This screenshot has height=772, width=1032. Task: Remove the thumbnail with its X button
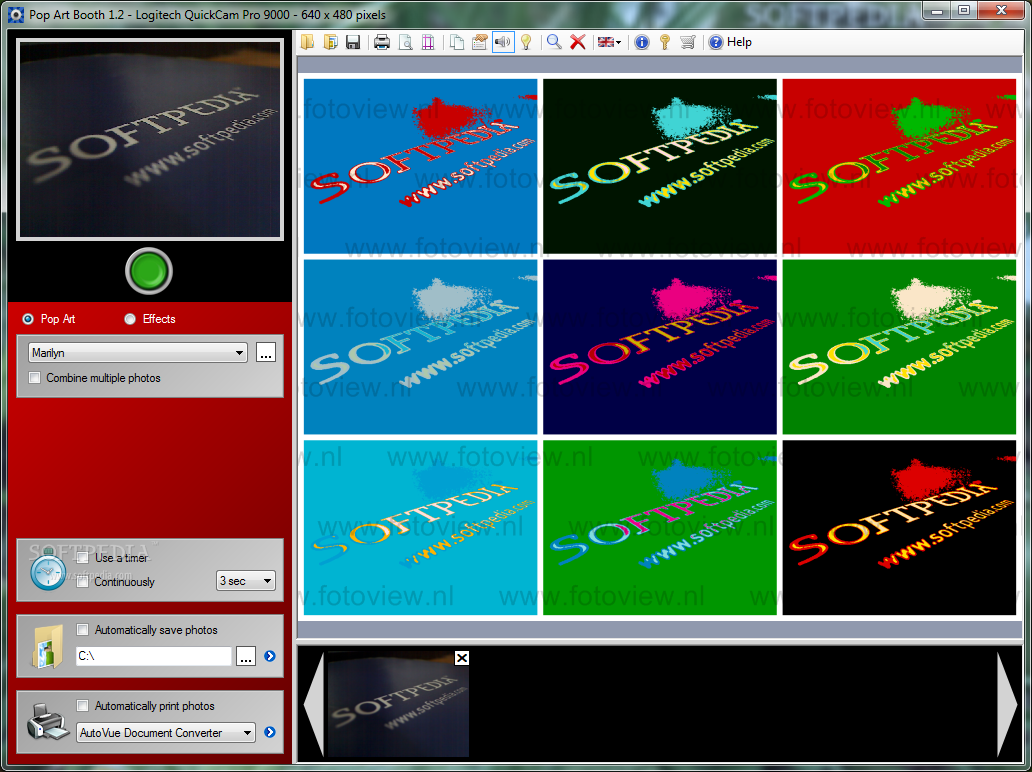click(x=462, y=657)
